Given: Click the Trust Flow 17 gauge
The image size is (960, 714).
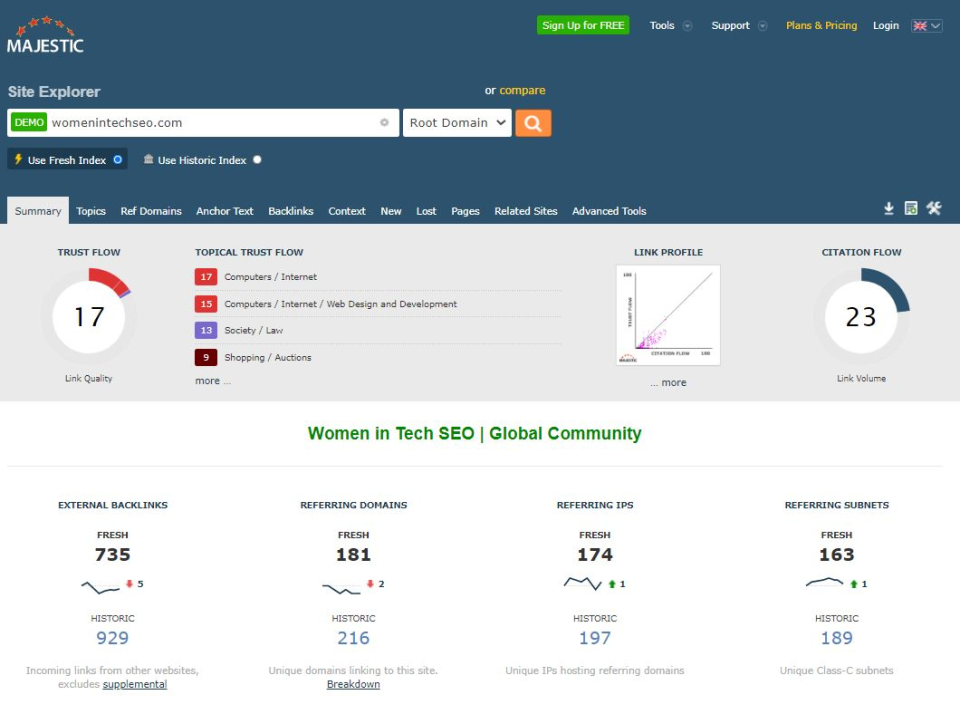Looking at the screenshot, I should point(89,317).
